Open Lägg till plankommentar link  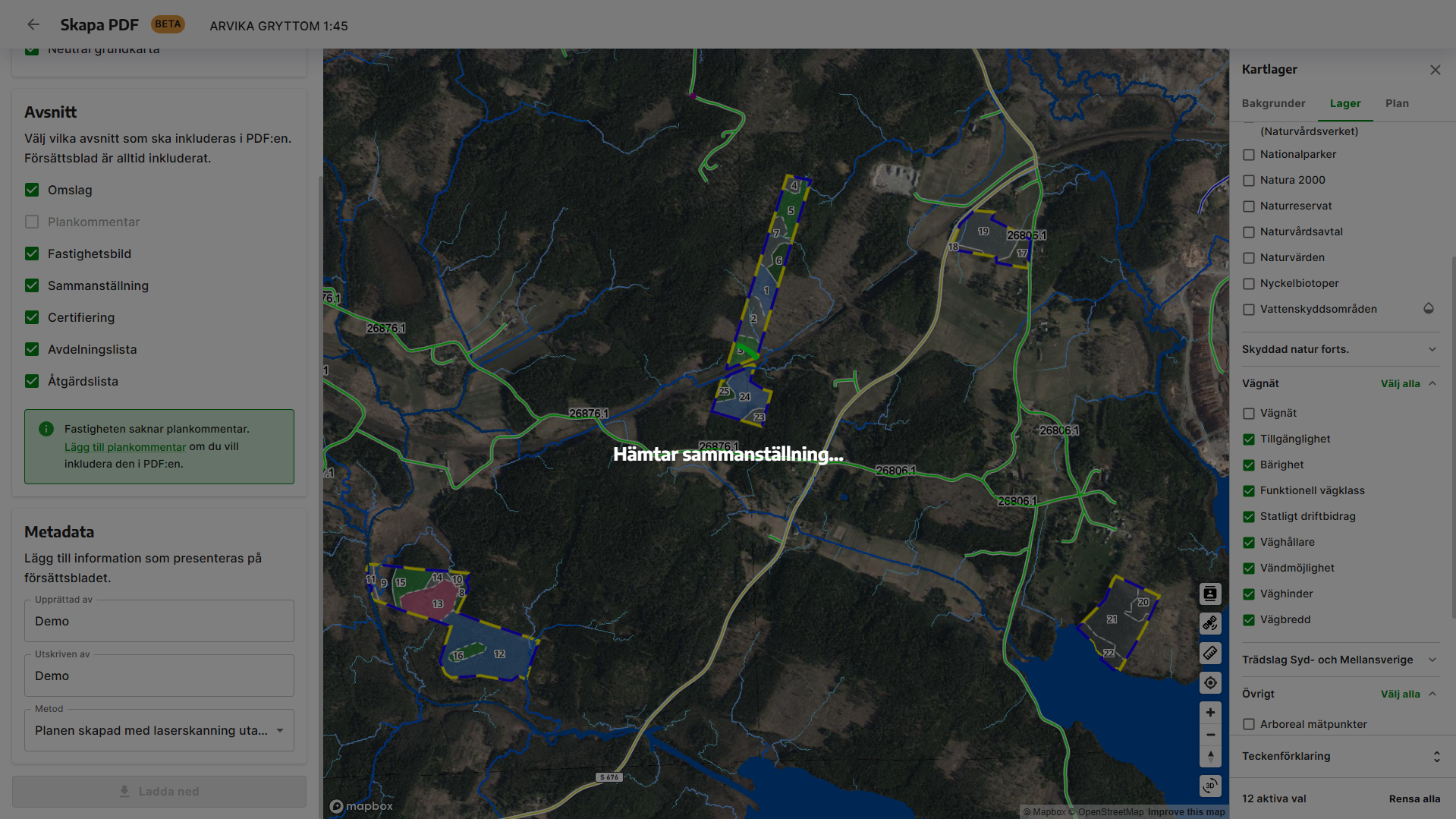click(x=125, y=447)
